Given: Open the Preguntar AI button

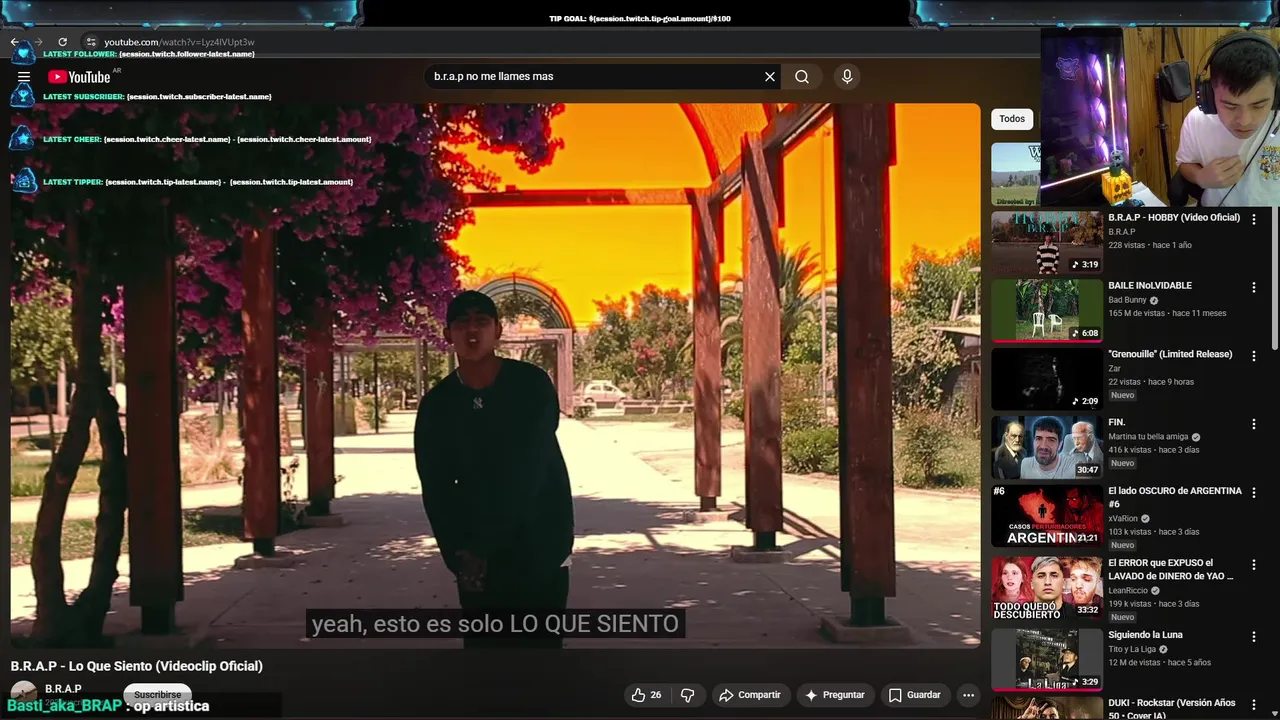Looking at the screenshot, I should tap(835, 695).
